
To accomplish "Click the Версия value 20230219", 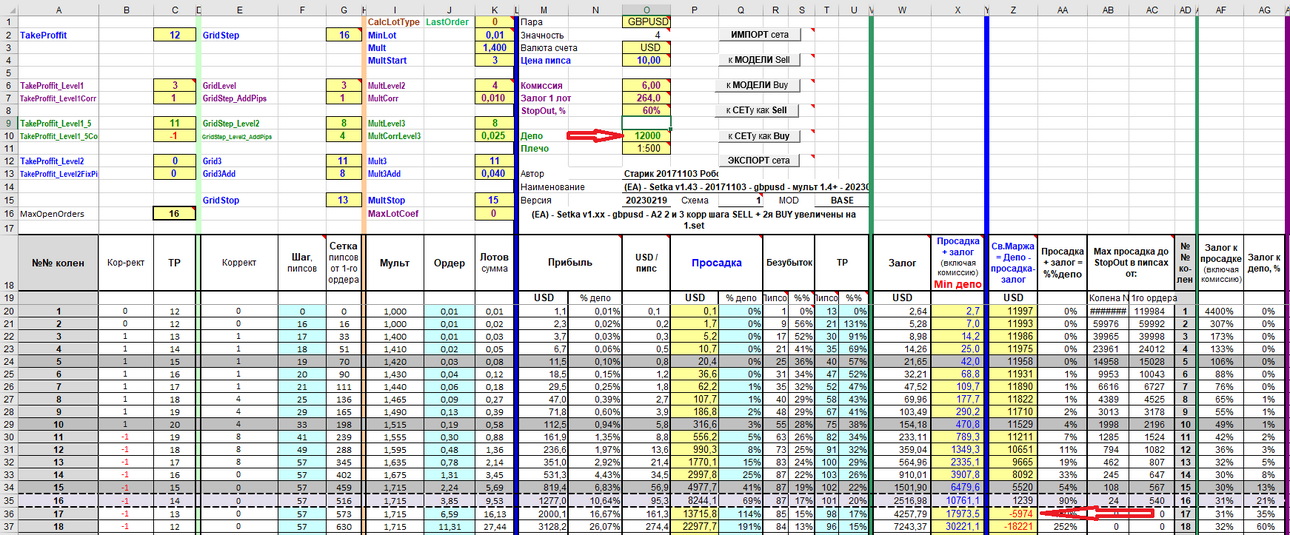I will point(646,200).
